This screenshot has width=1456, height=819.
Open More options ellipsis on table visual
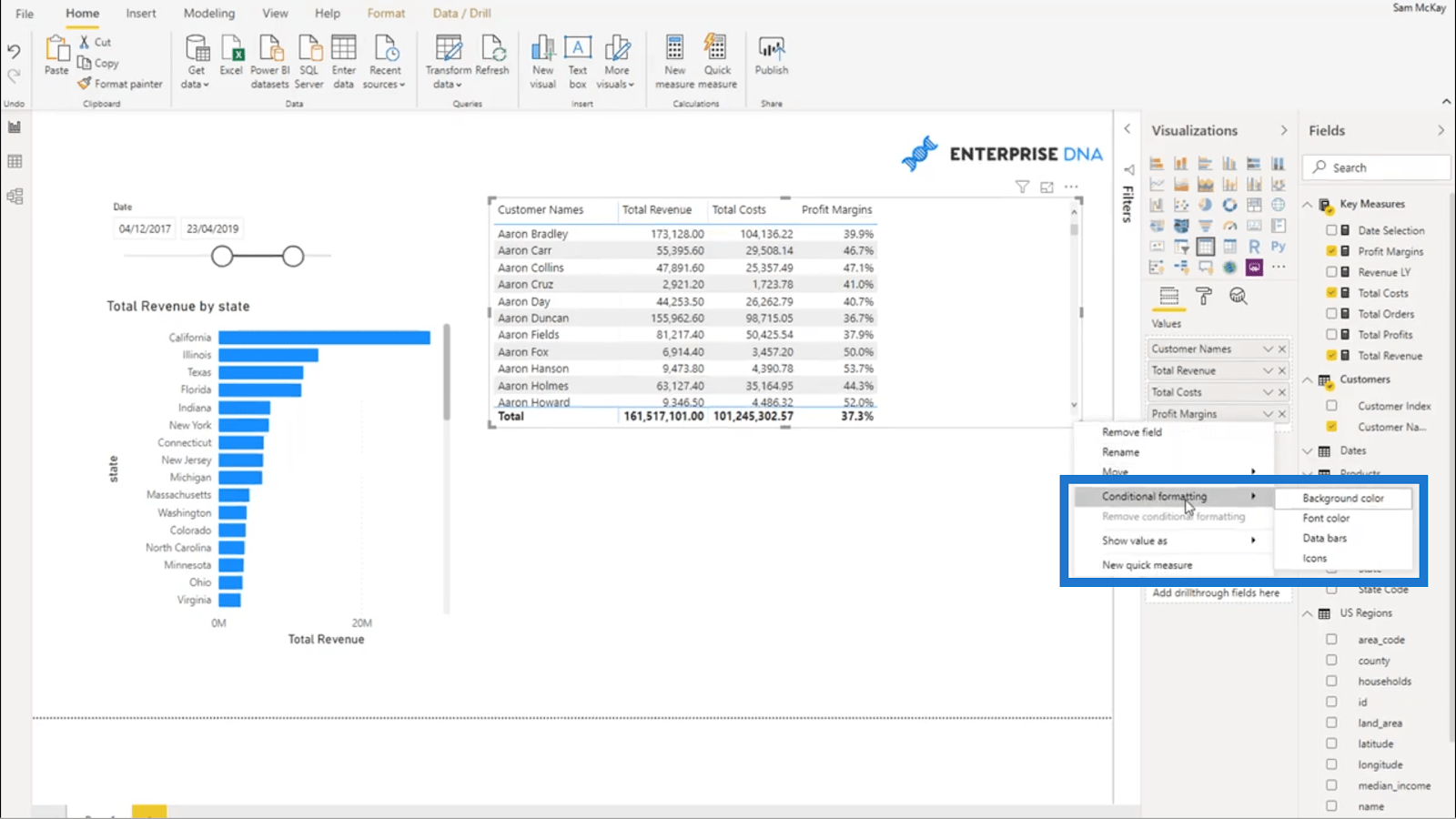pos(1071,187)
